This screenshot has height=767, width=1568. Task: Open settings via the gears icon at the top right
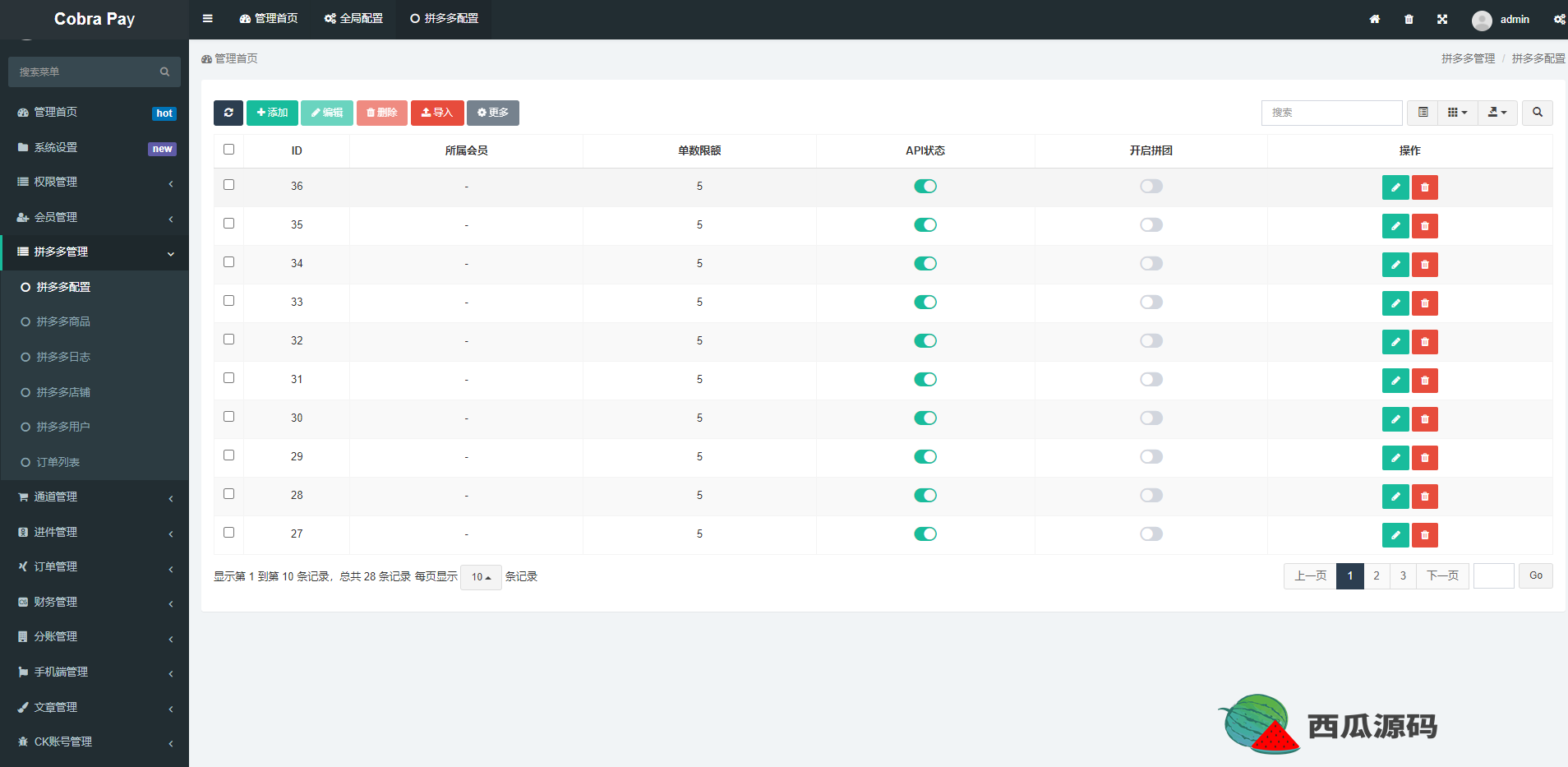[1559, 19]
